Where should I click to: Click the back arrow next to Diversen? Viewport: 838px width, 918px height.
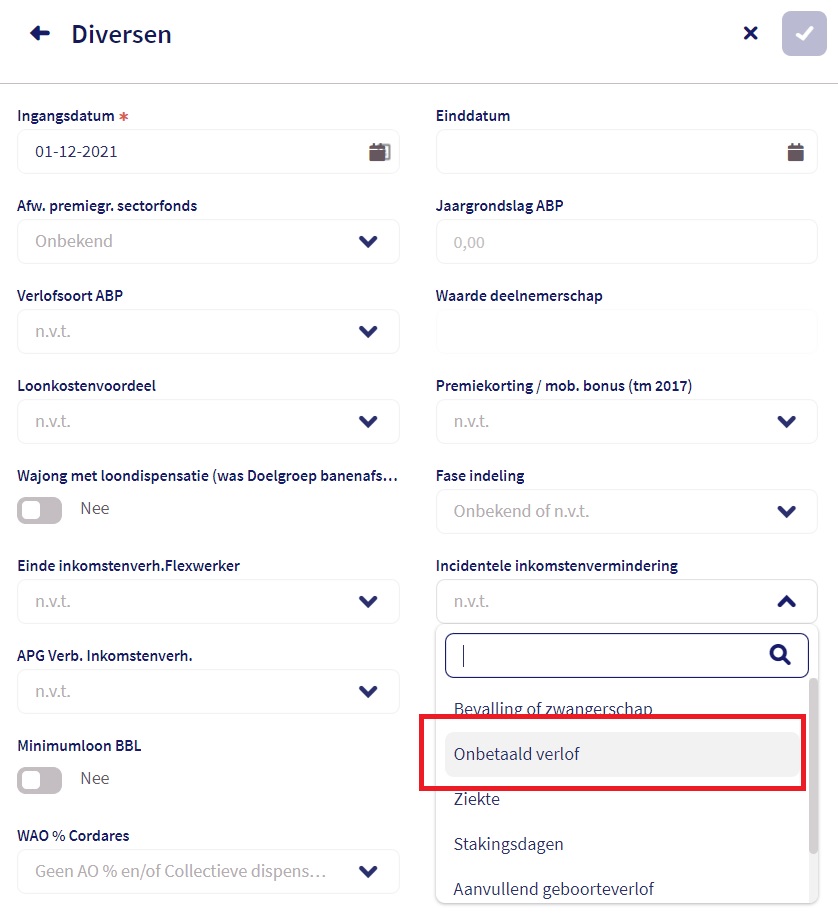pyautogui.click(x=40, y=34)
